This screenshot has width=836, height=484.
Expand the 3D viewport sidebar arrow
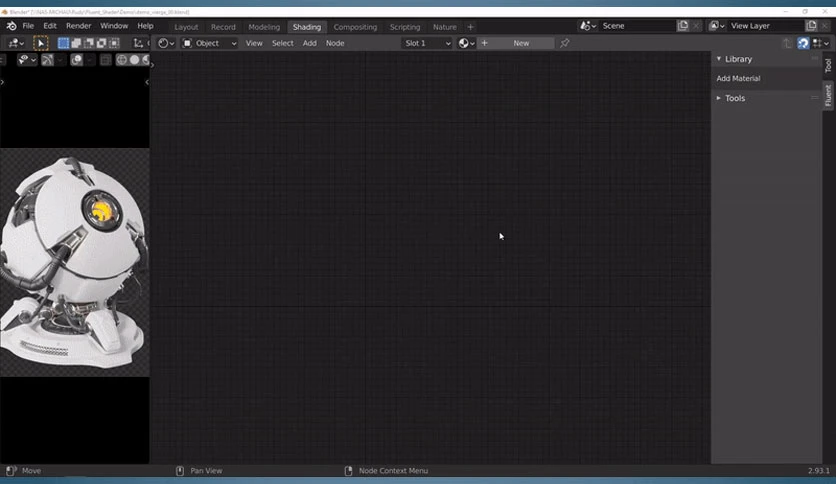point(147,82)
